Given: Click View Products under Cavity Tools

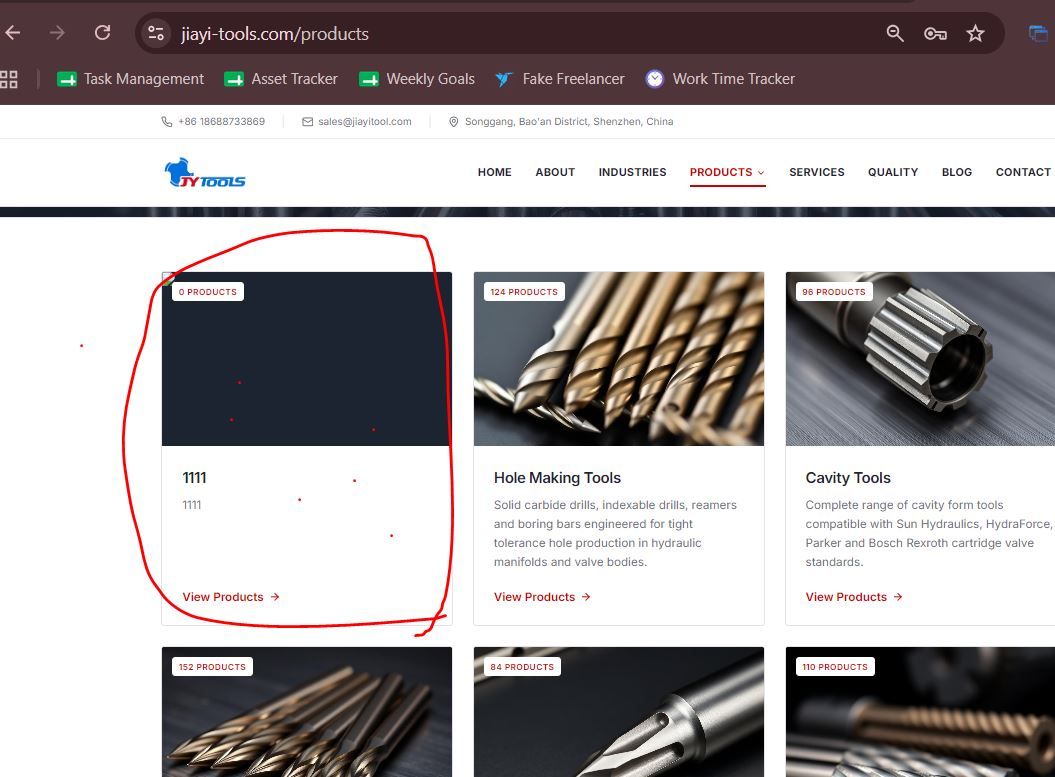Looking at the screenshot, I should (x=854, y=597).
